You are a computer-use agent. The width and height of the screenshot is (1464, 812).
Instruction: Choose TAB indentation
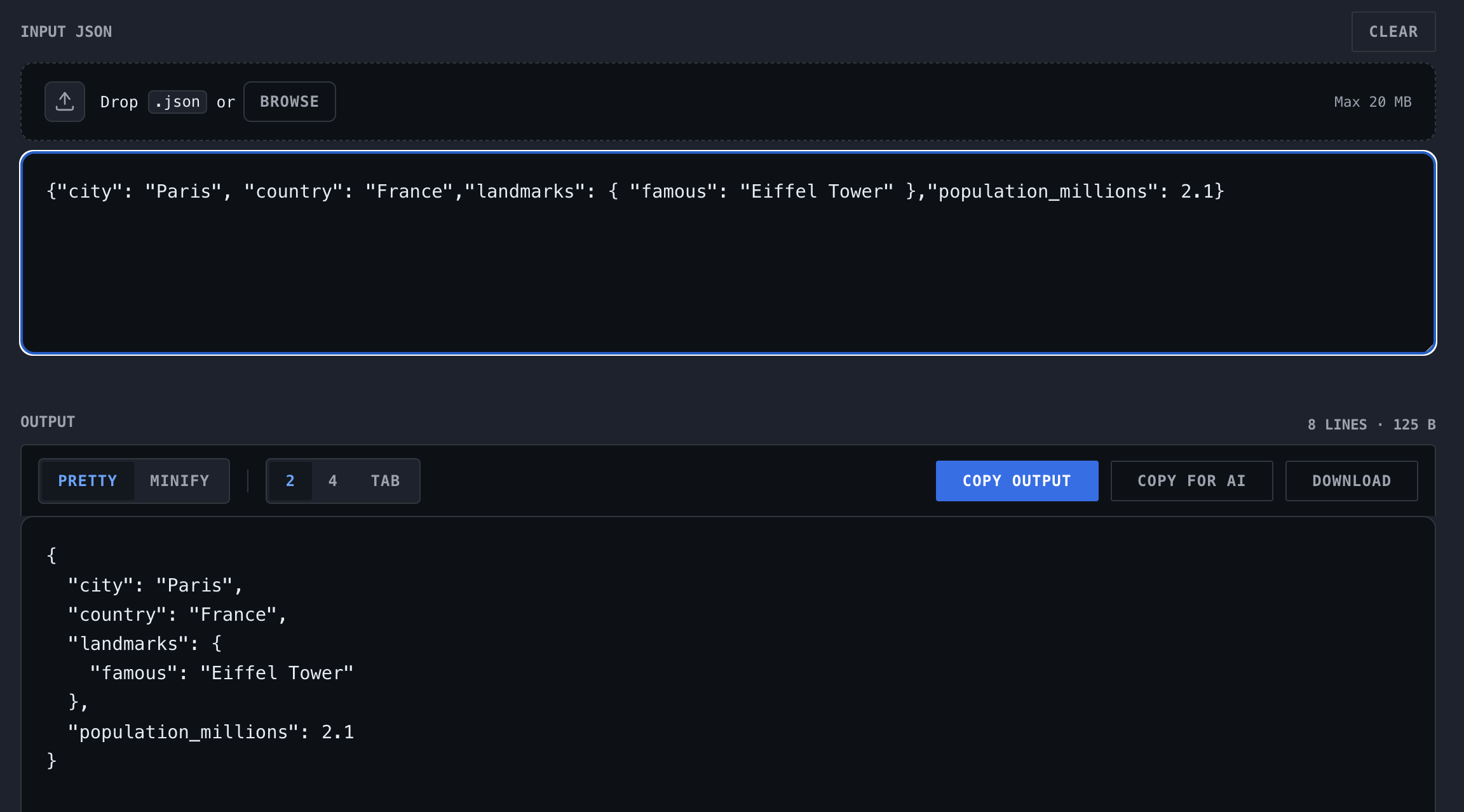pos(385,481)
